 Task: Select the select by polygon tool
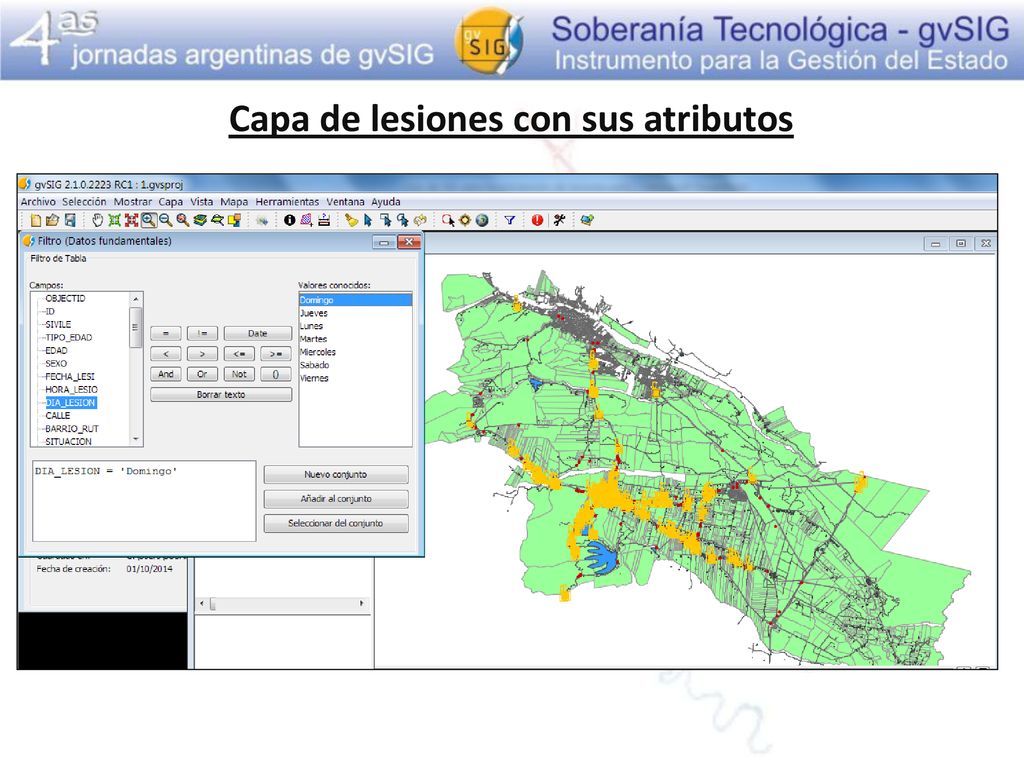click(x=402, y=220)
